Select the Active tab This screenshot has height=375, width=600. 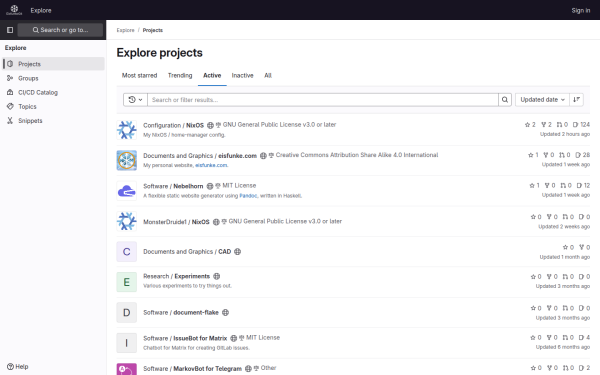pyautogui.click(x=212, y=75)
